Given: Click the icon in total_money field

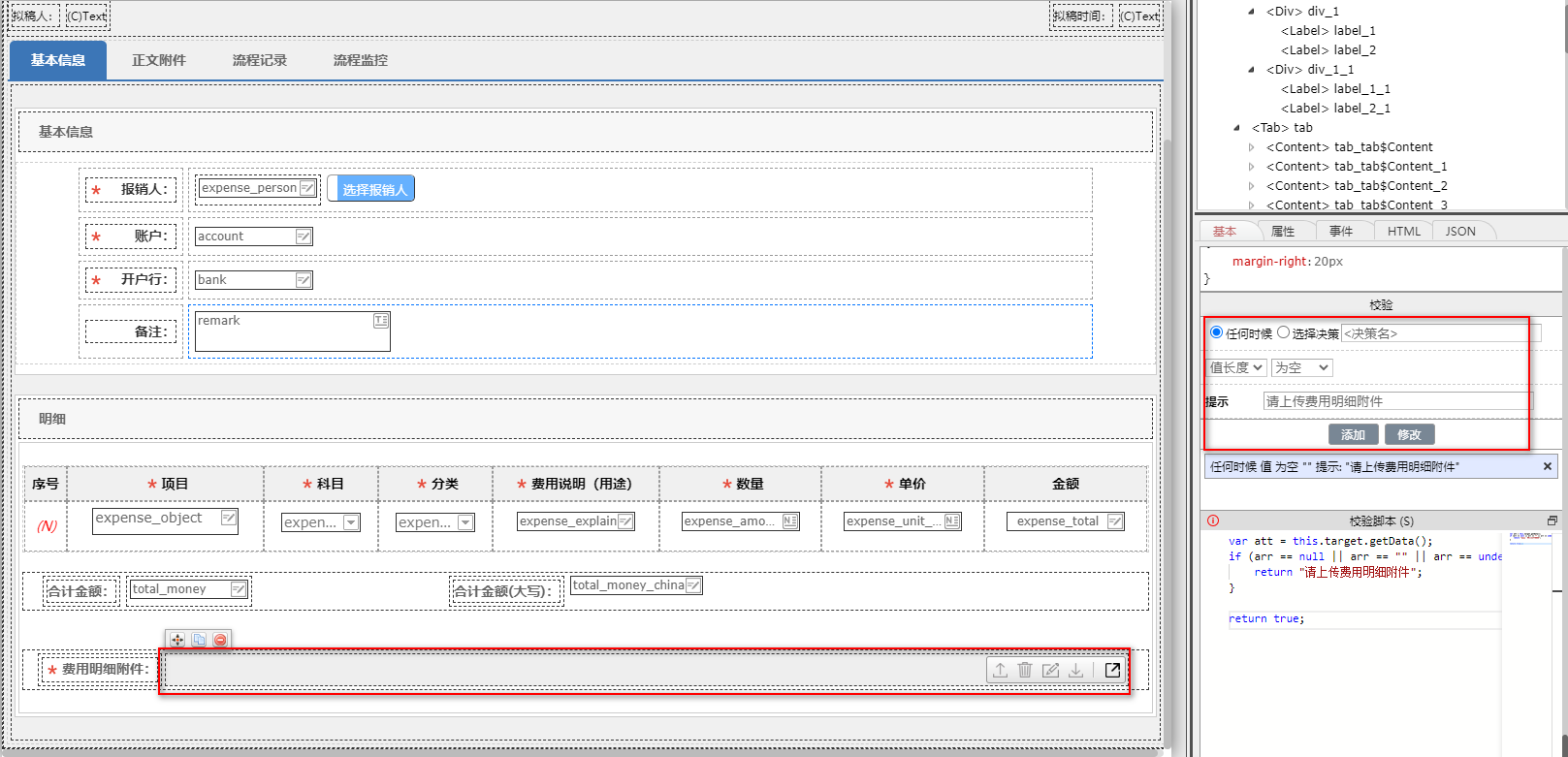Looking at the screenshot, I should (x=239, y=589).
